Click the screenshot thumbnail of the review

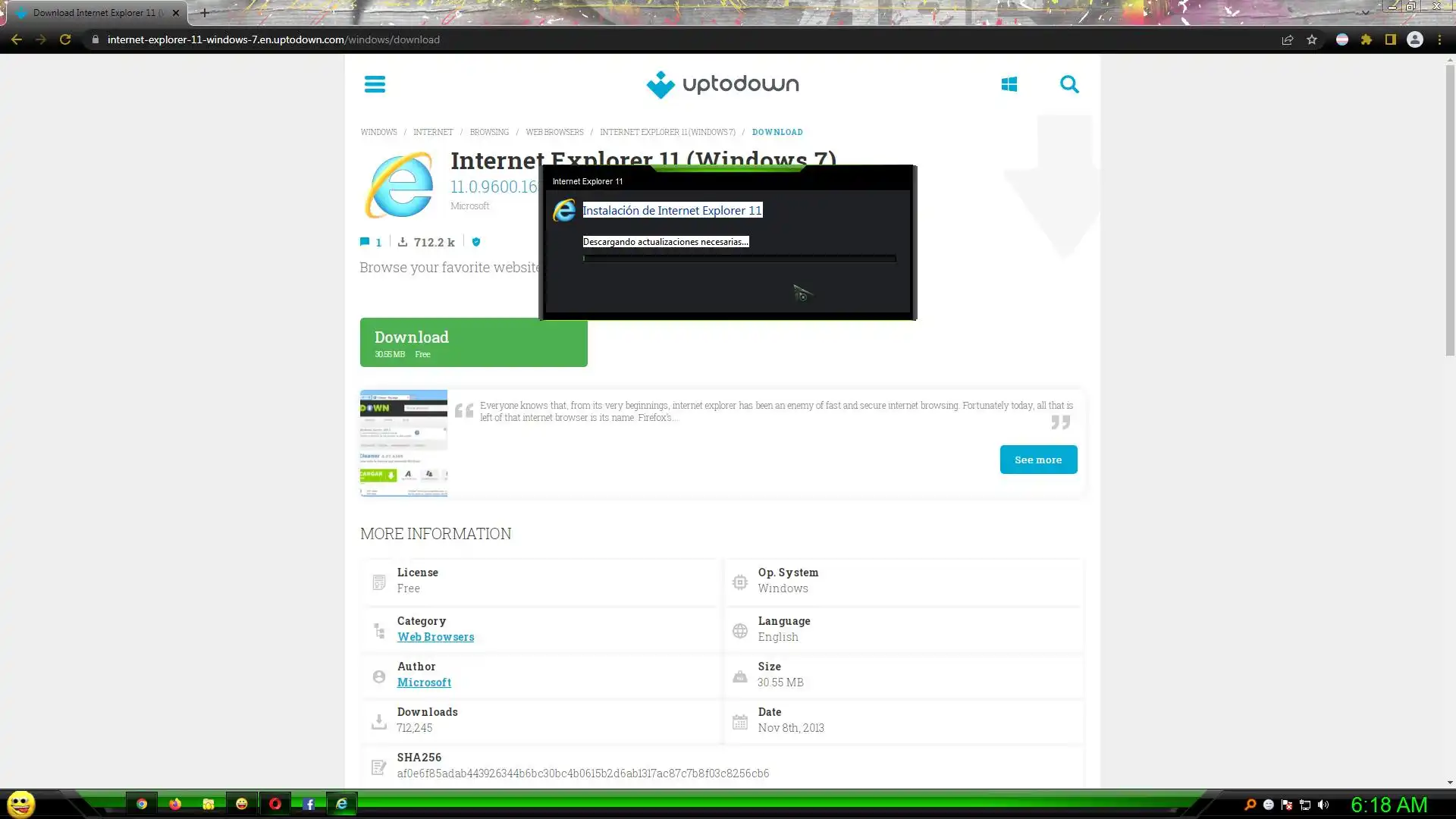click(x=403, y=444)
